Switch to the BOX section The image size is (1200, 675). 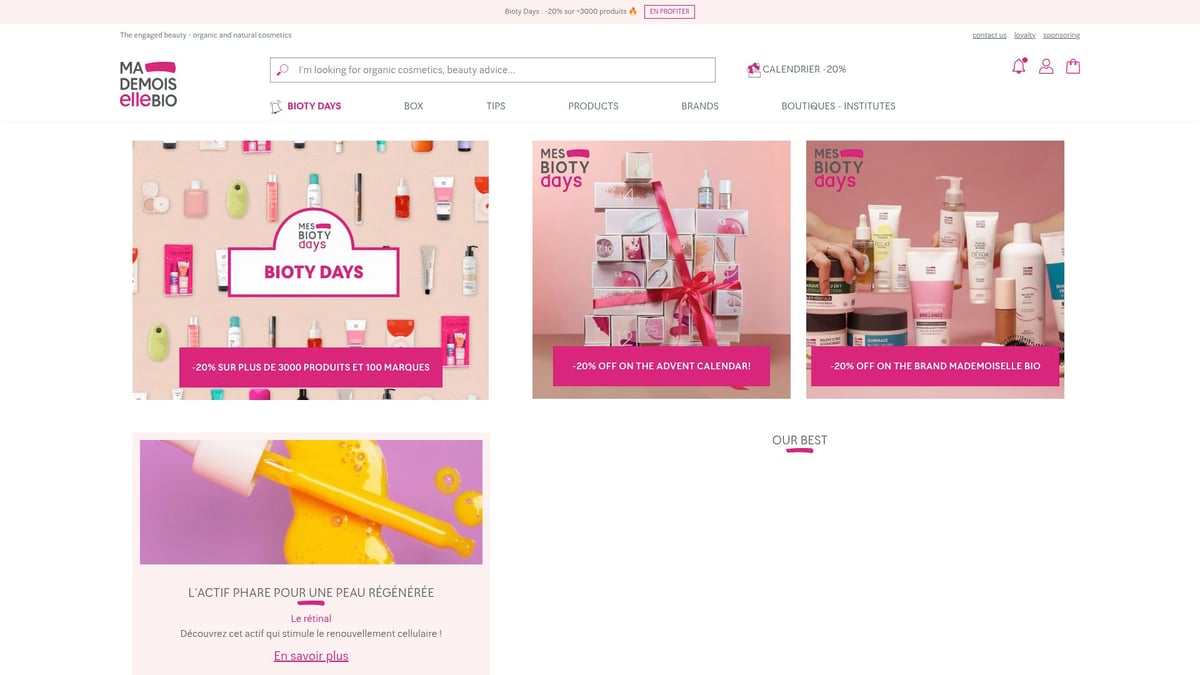click(413, 105)
